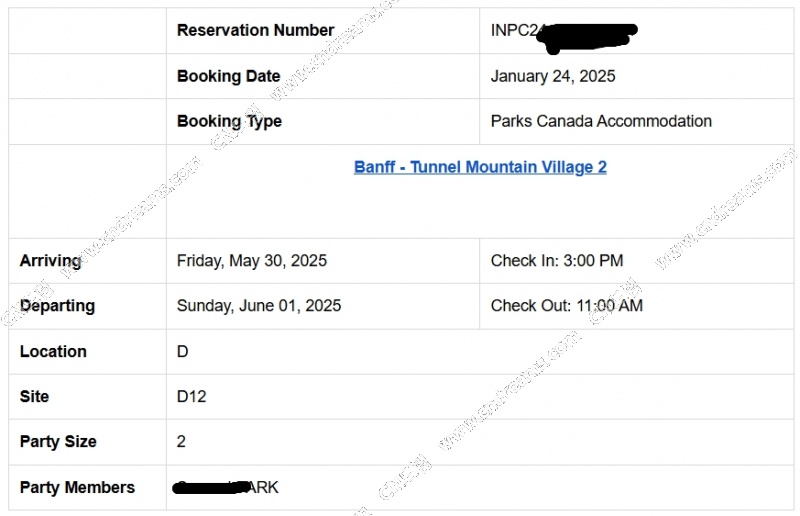Select Parks Canada Accommodation text
Screen dimensions: 800x516
601,121
